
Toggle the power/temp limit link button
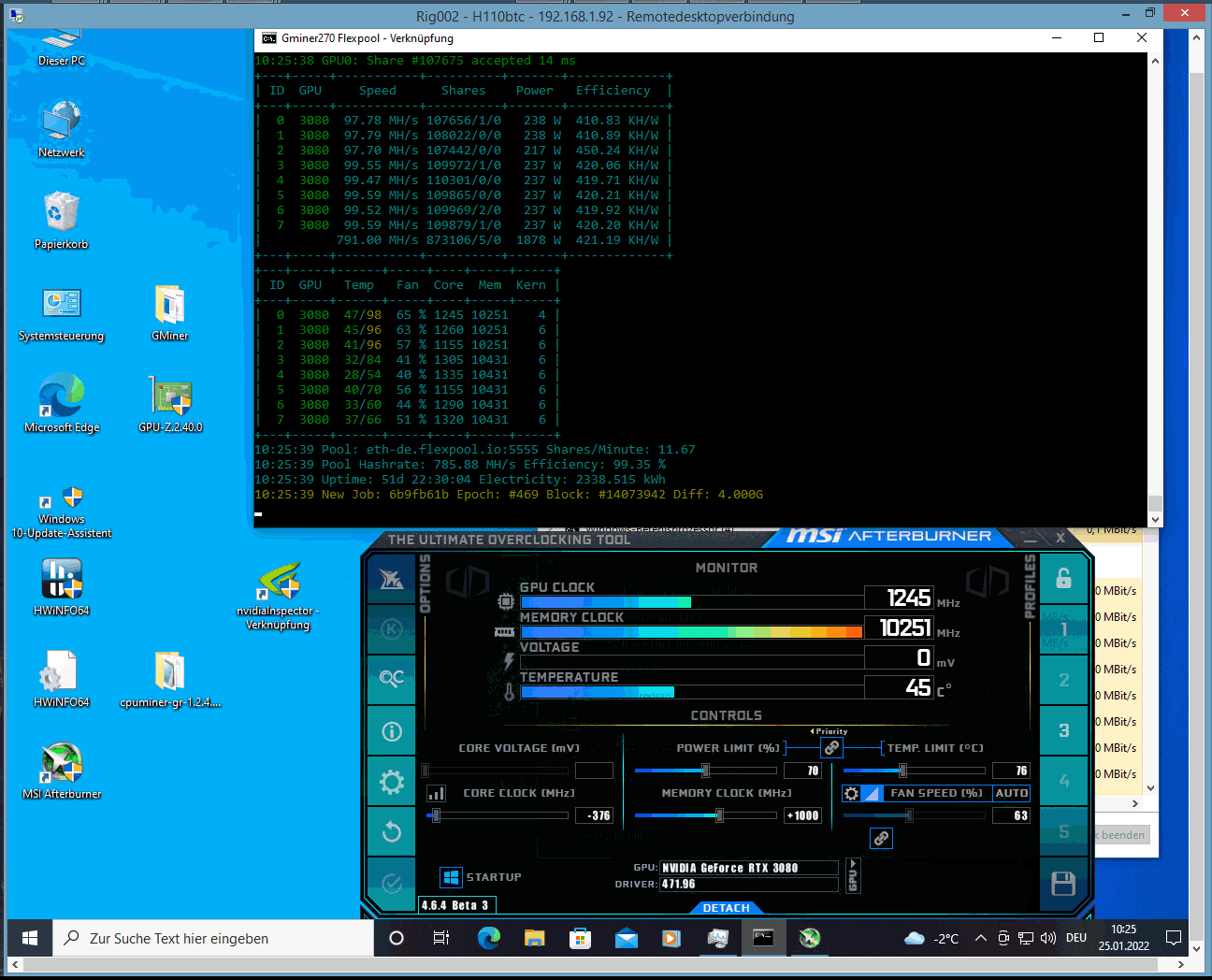click(x=831, y=748)
